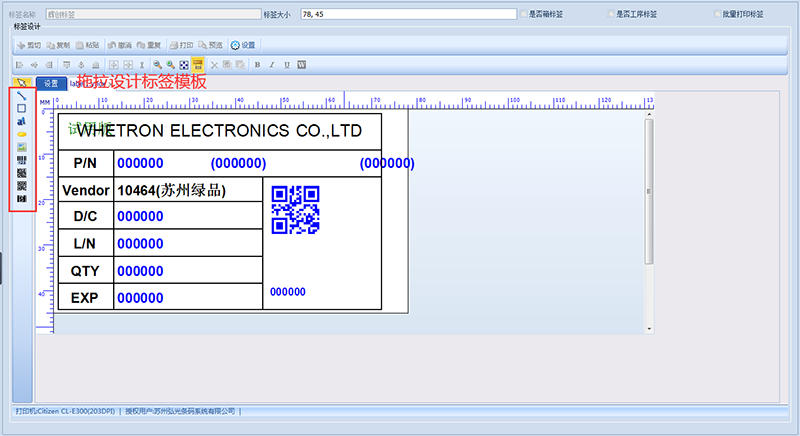Click the text cursor (I) toolbar icon
This screenshot has height=436, width=800.
click(x=142, y=65)
